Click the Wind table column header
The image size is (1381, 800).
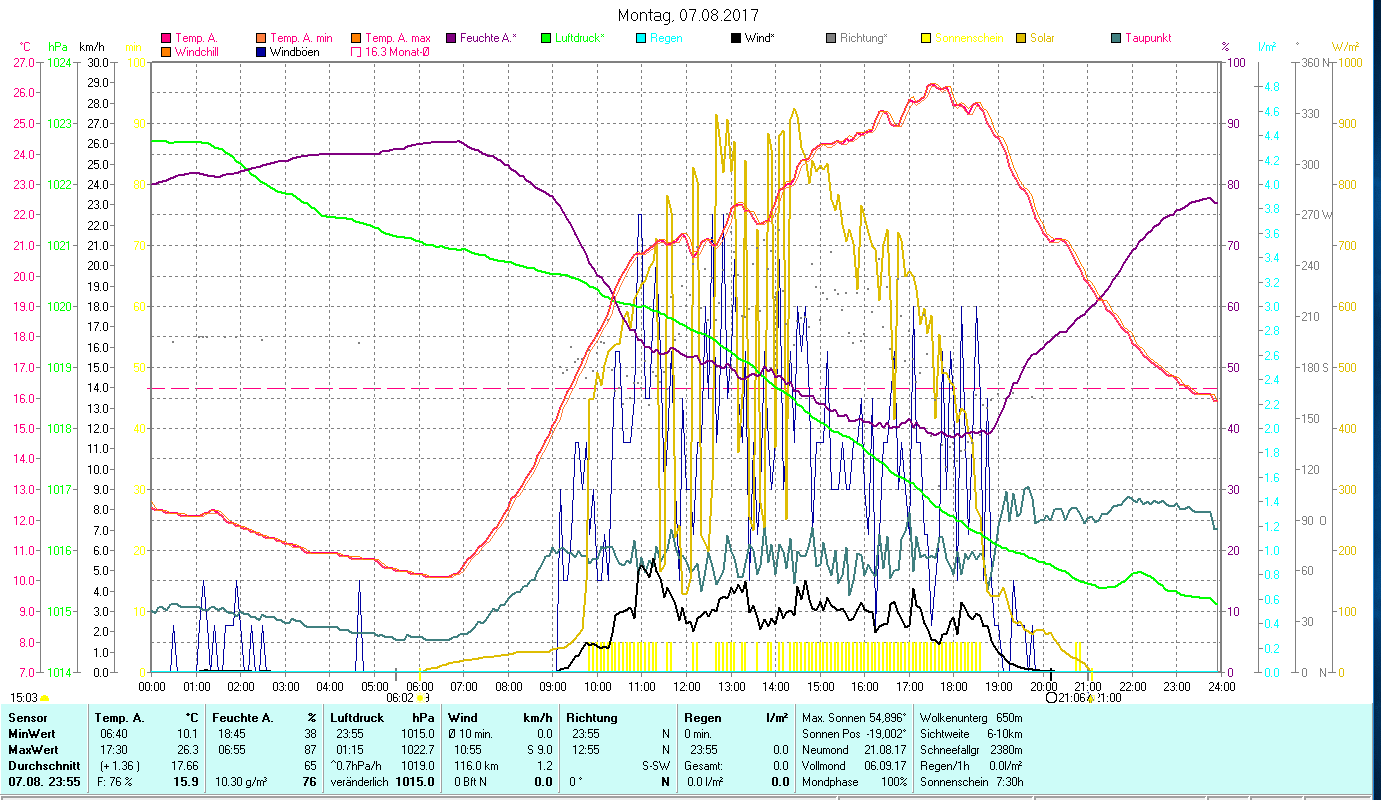[463, 718]
